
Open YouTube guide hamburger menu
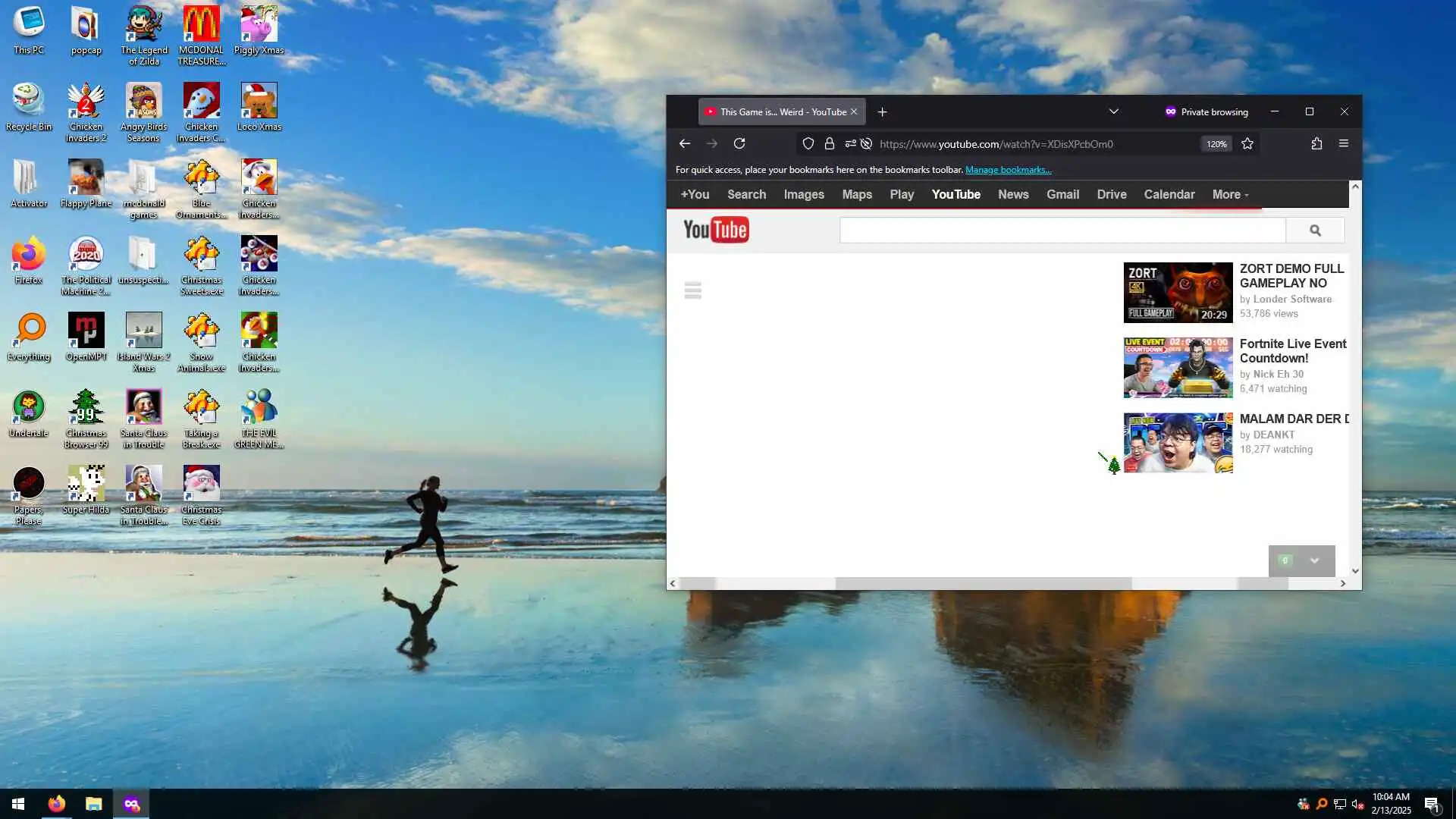pos(692,290)
